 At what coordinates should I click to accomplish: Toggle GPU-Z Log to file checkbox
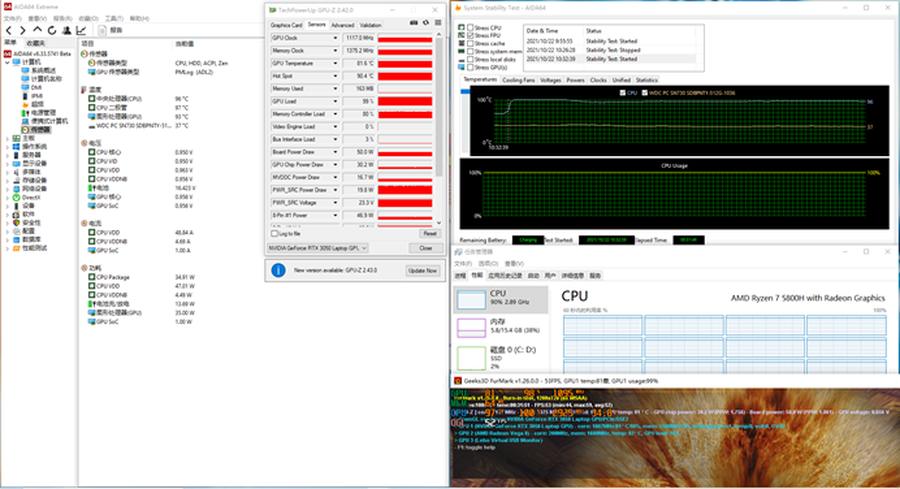pos(274,234)
